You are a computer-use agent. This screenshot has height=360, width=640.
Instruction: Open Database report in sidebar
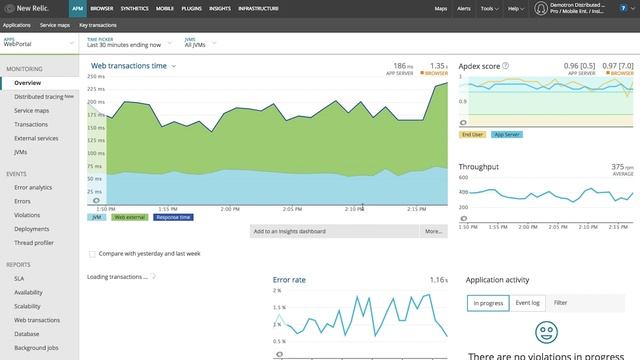tap(27, 334)
